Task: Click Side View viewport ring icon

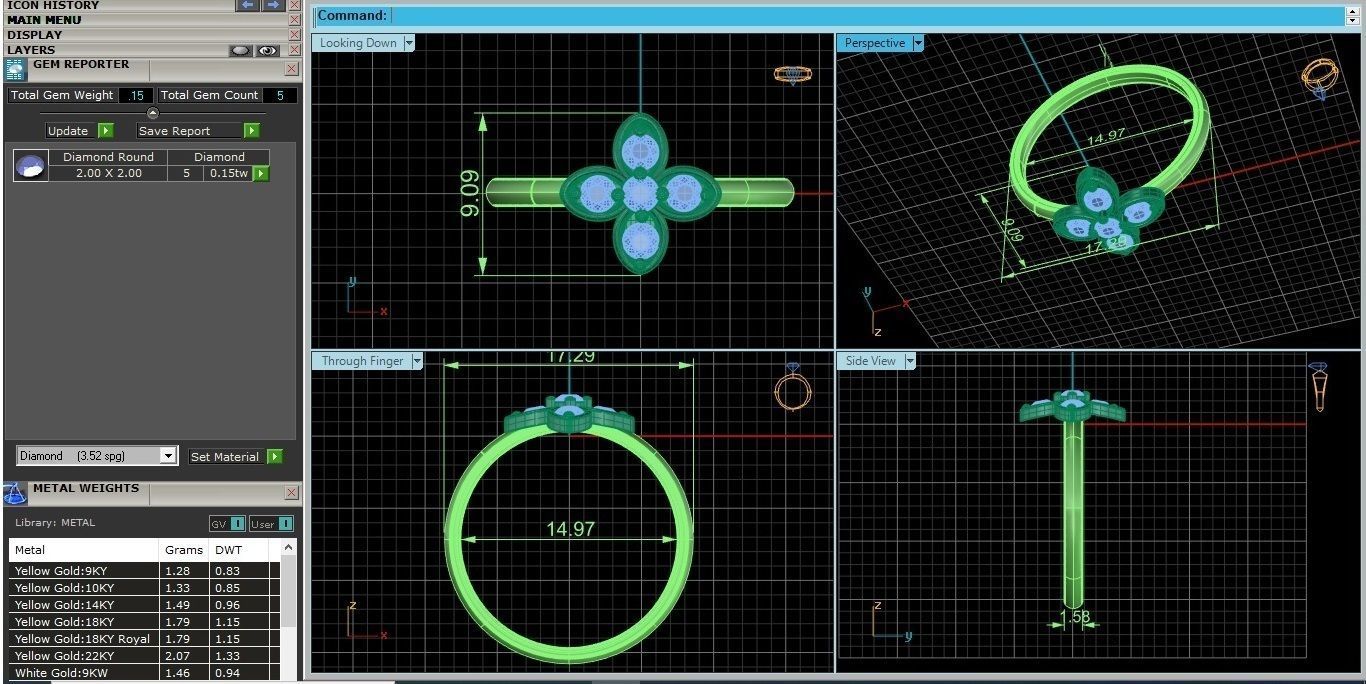Action: pos(1319,386)
